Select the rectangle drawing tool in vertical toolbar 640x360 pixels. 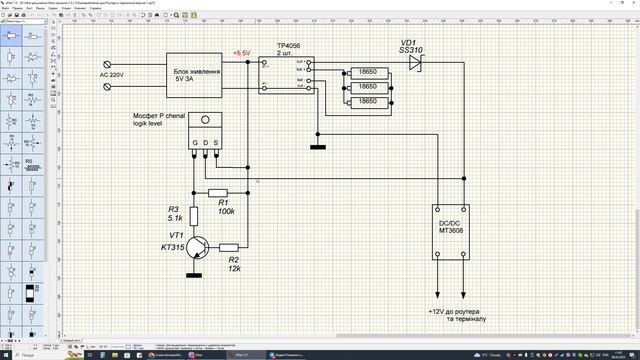tap(53, 28)
